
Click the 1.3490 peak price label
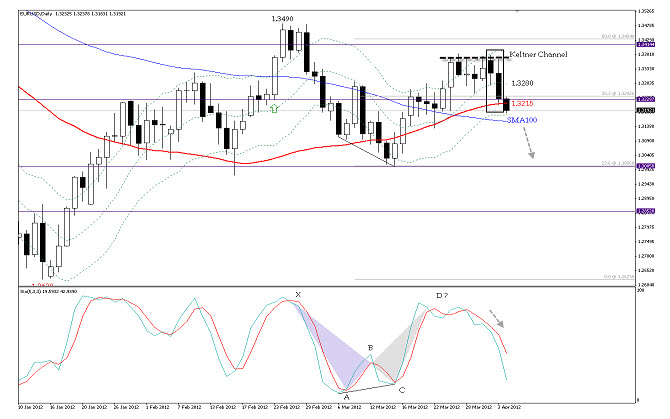(282, 19)
